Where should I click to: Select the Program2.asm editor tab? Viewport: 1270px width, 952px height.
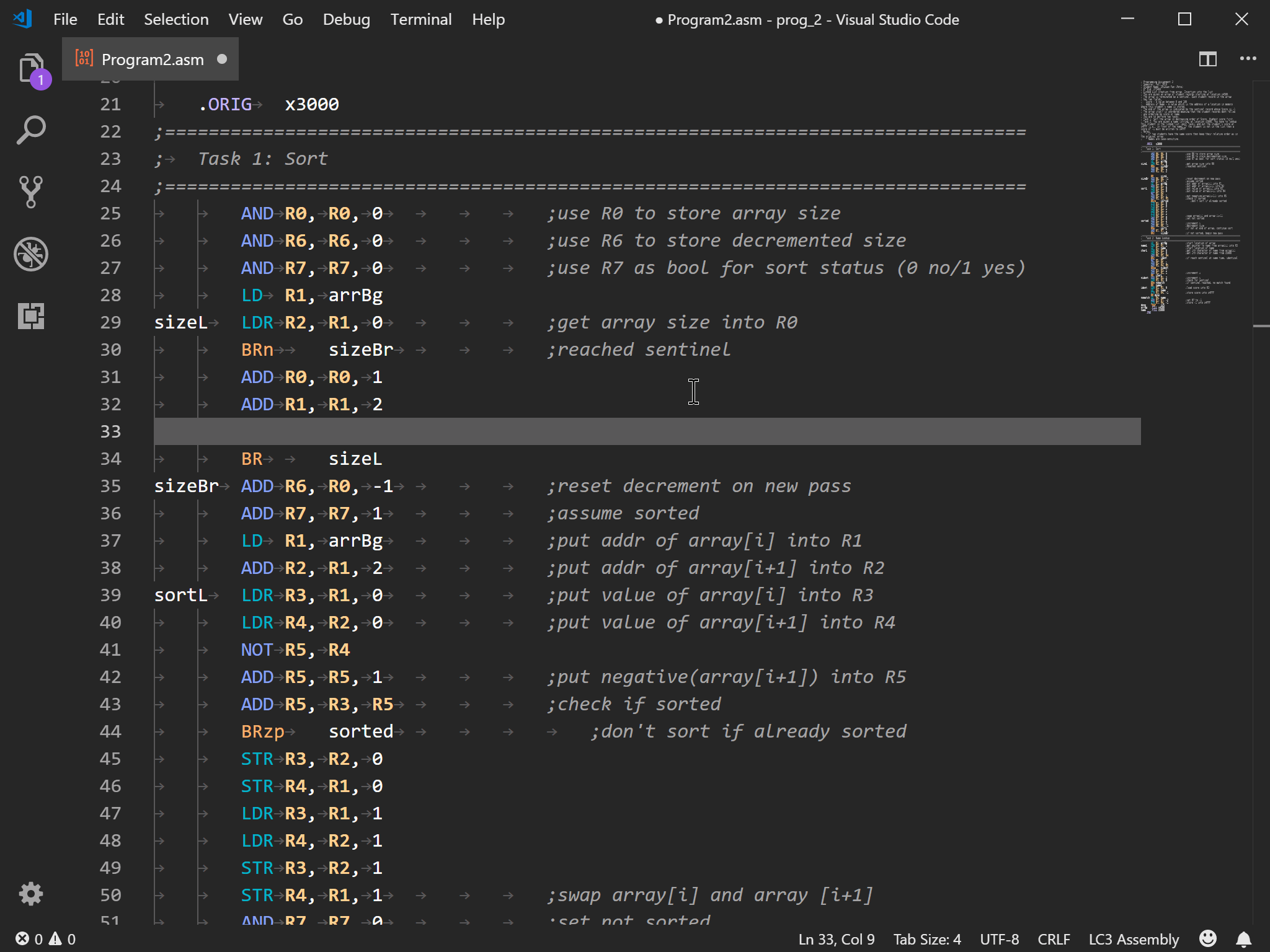point(152,59)
